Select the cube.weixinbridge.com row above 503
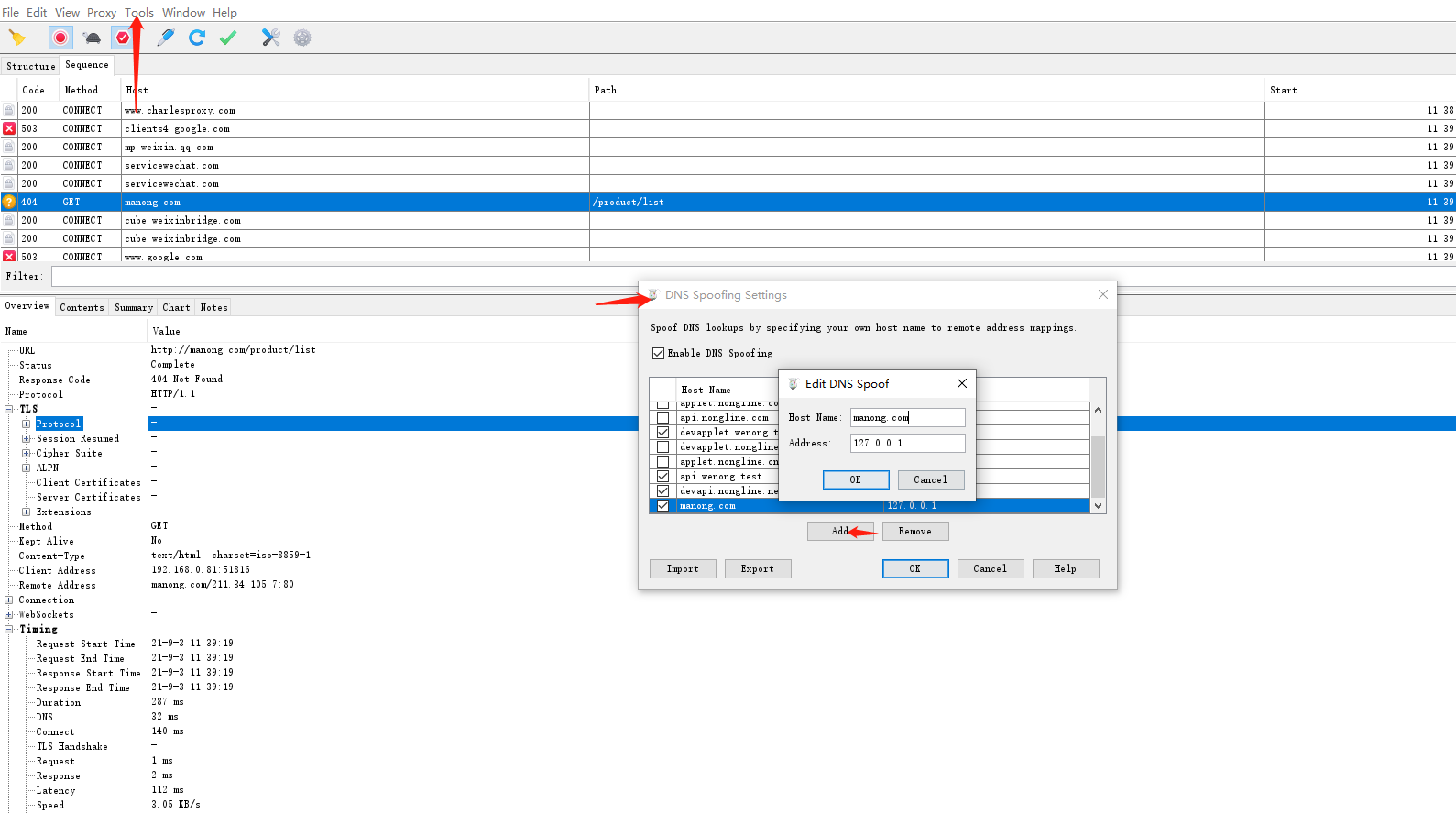The width and height of the screenshot is (1456, 814). (x=728, y=238)
